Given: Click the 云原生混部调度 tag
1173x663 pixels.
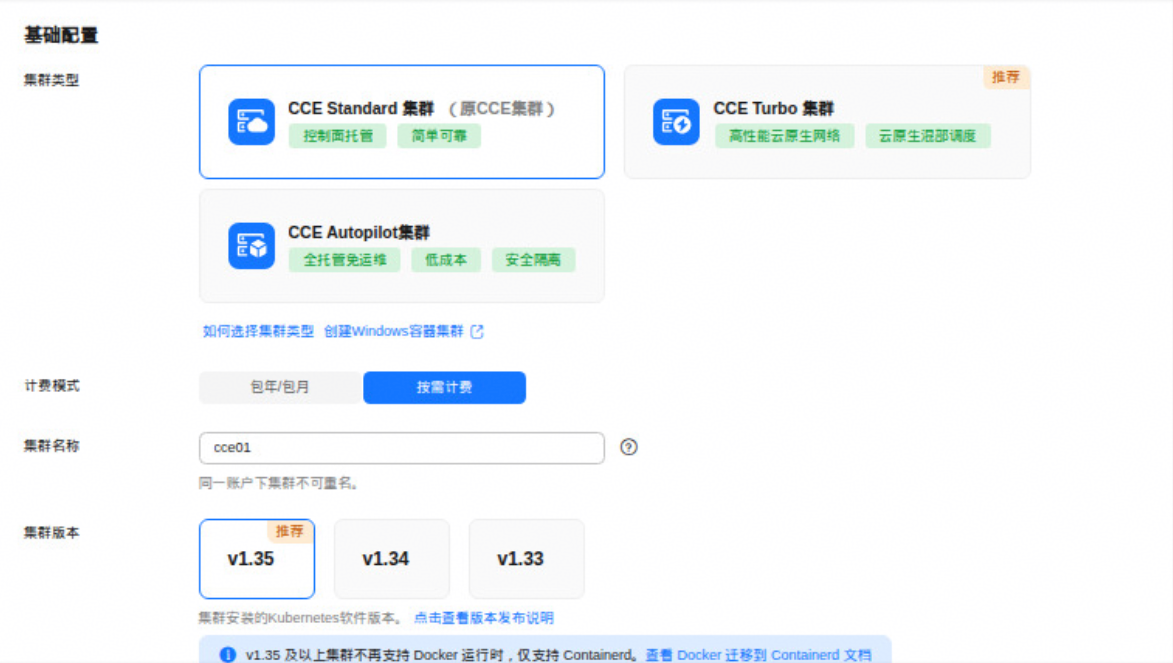Looking at the screenshot, I should (x=928, y=136).
